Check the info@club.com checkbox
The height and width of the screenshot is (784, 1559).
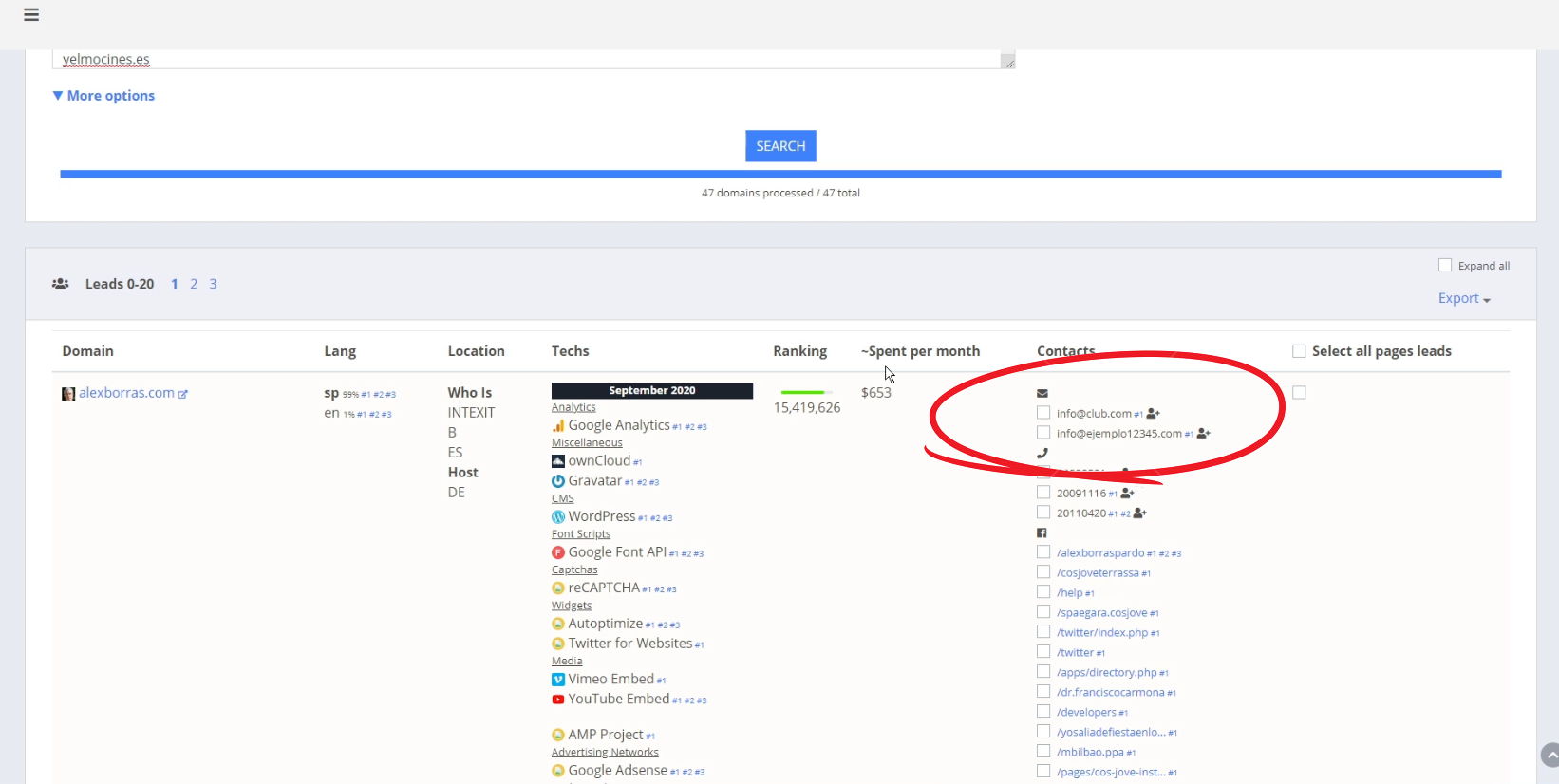1043,413
